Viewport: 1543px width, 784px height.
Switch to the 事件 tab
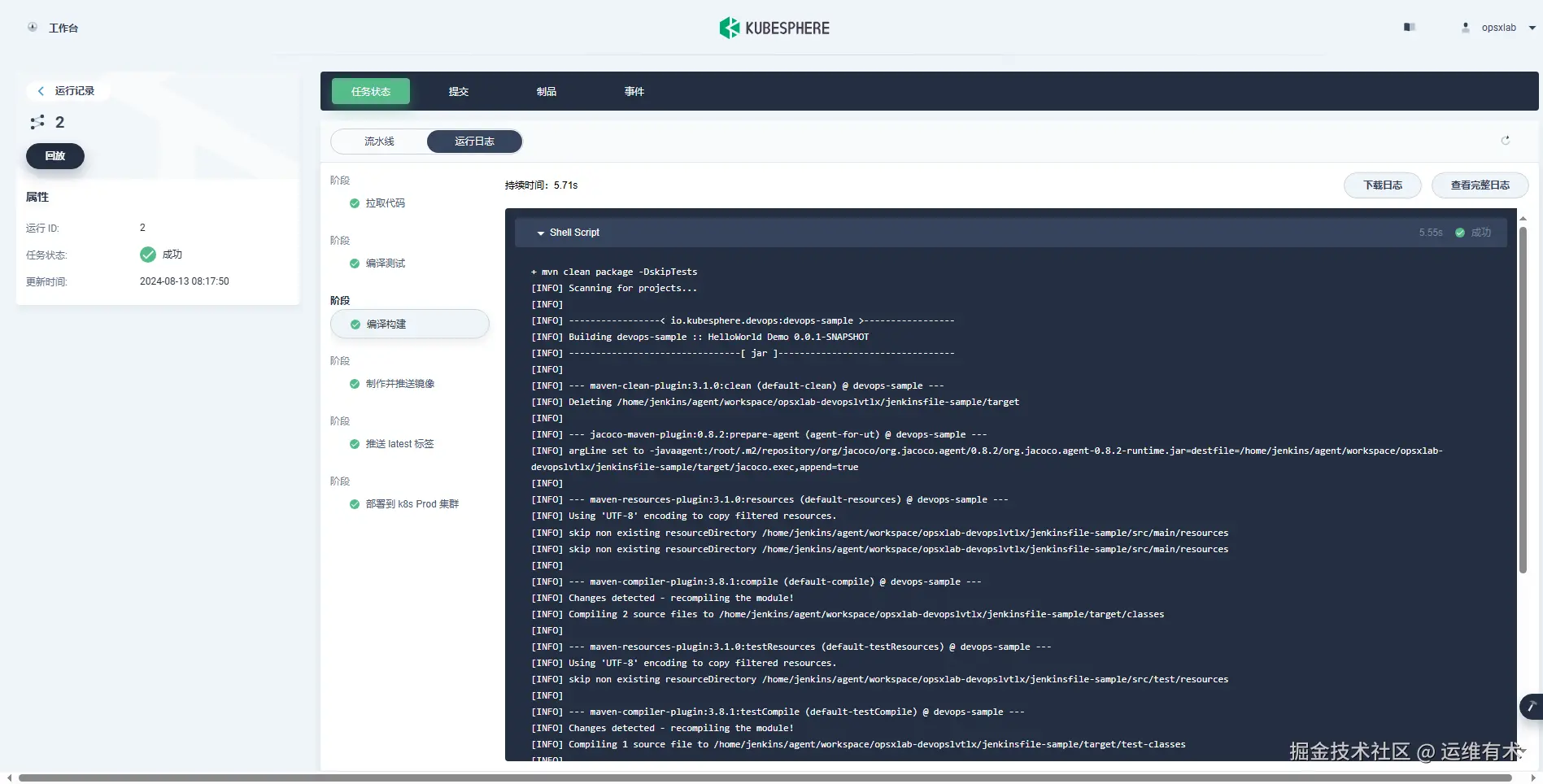tap(634, 91)
